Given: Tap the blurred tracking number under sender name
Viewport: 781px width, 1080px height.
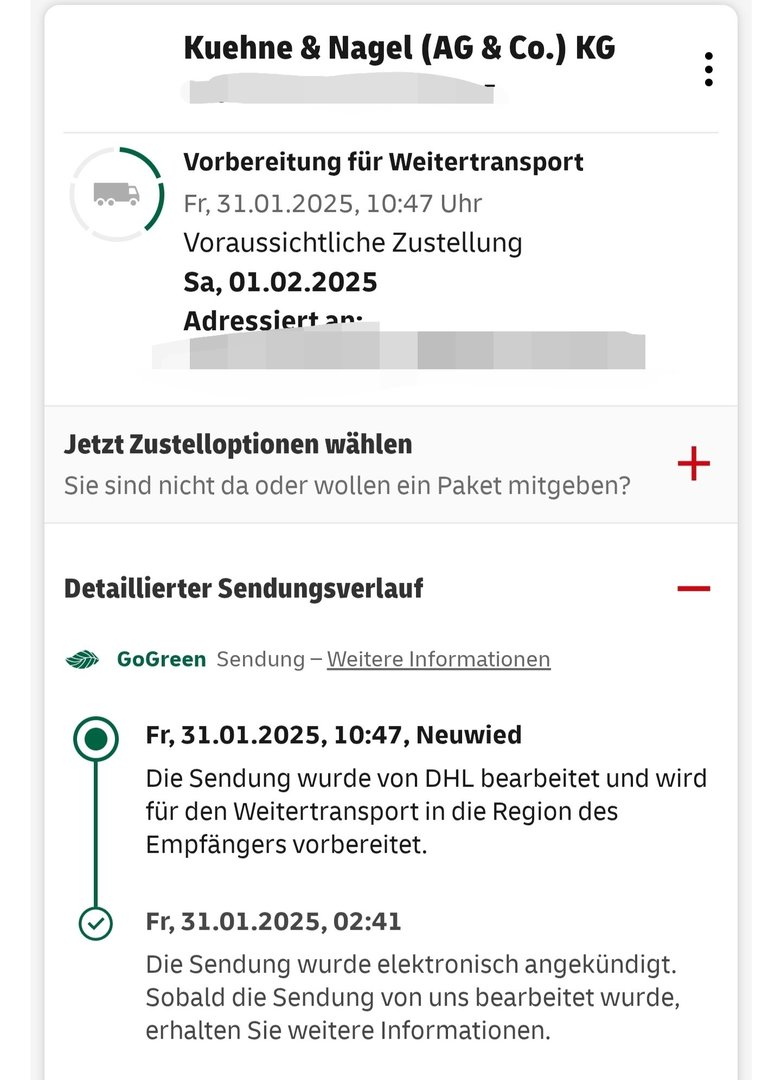Looking at the screenshot, I should [341, 91].
